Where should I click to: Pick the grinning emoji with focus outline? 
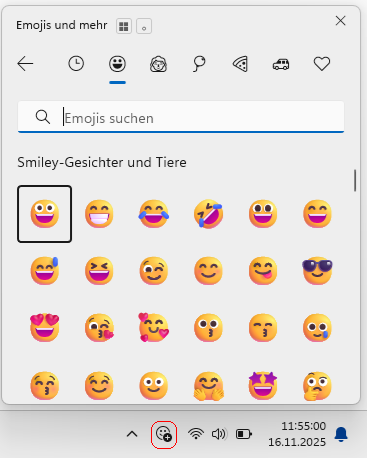[x=45, y=214]
